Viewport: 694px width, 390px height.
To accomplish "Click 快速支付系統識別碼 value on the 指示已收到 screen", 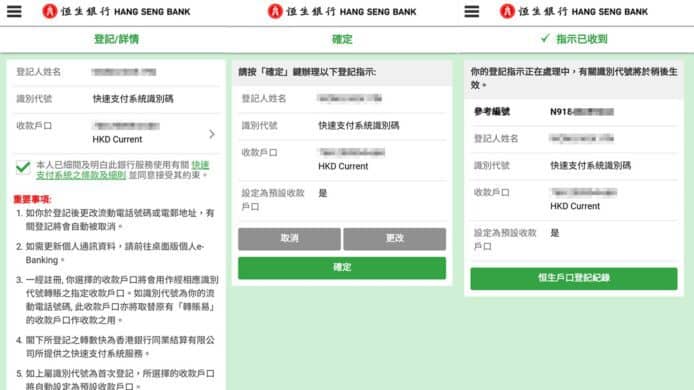I will pos(590,166).
